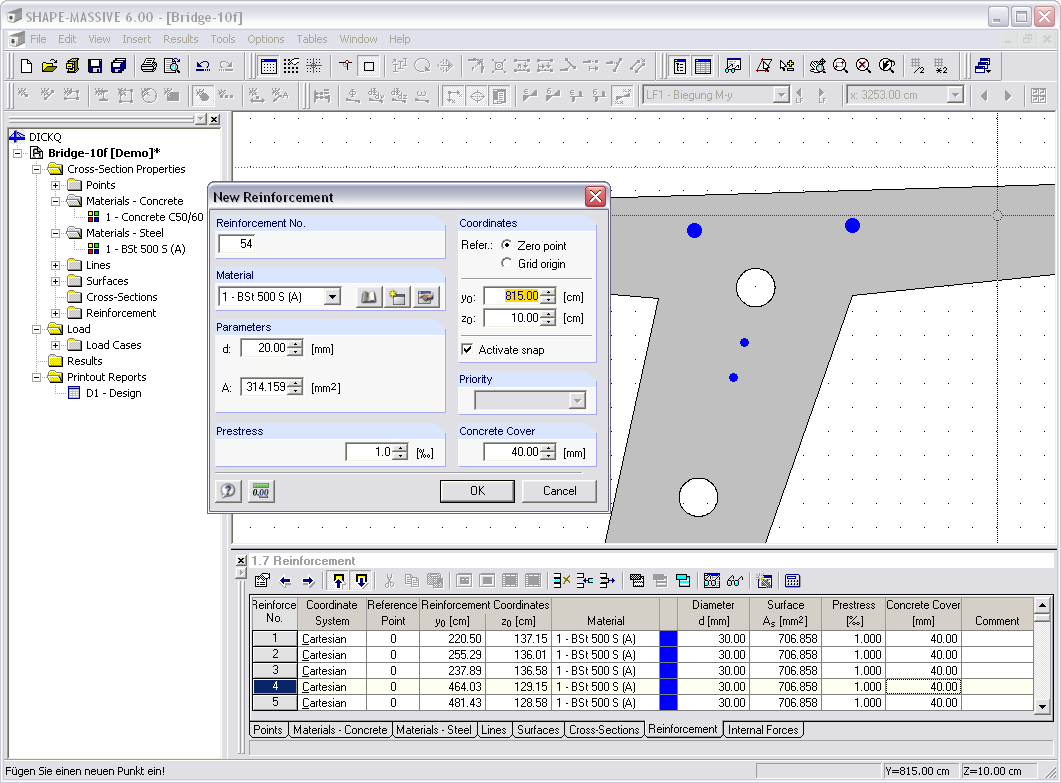
Task: Click the eyeglasses view icon in table toolbar
Action: (x=736, y=581)
